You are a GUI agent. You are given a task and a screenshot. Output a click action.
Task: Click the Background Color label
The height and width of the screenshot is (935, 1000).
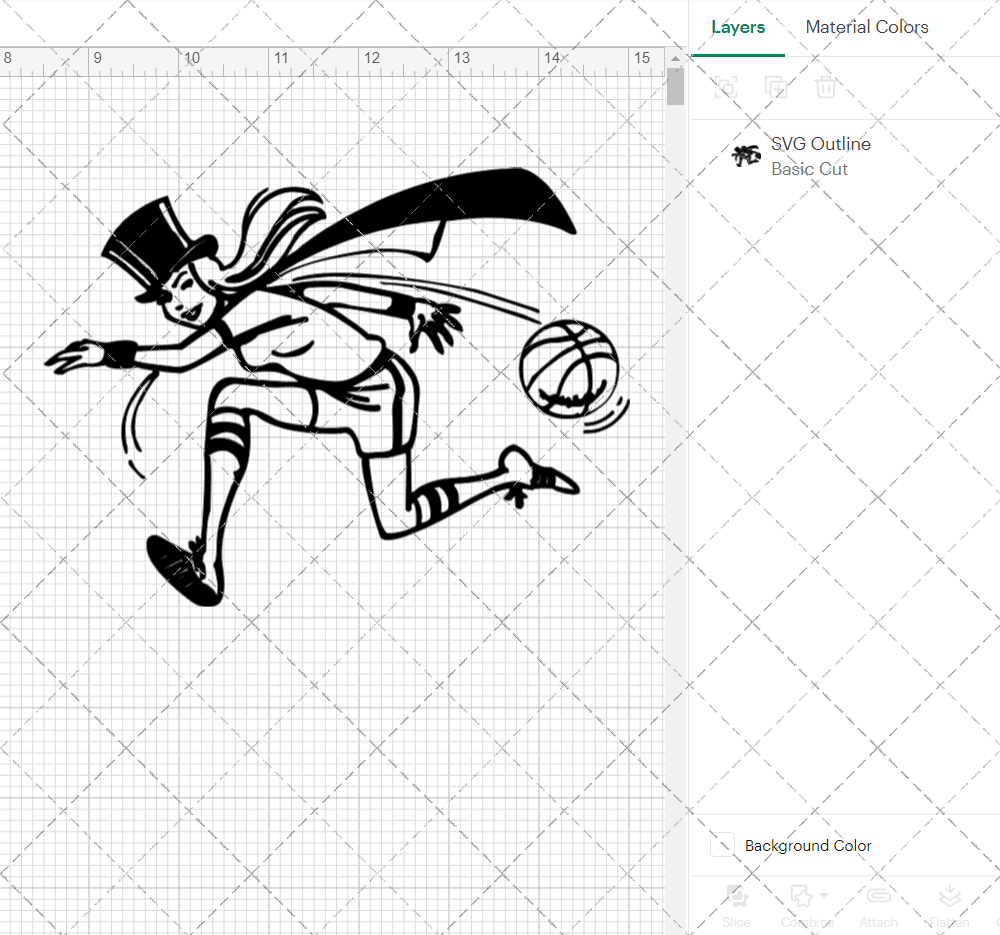[x=808, y=846]
